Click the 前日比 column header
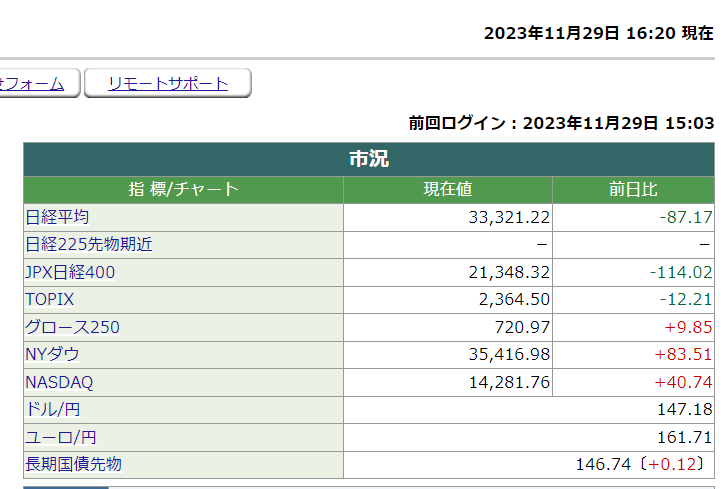This screenshot has width=725, height=489. 633,190
